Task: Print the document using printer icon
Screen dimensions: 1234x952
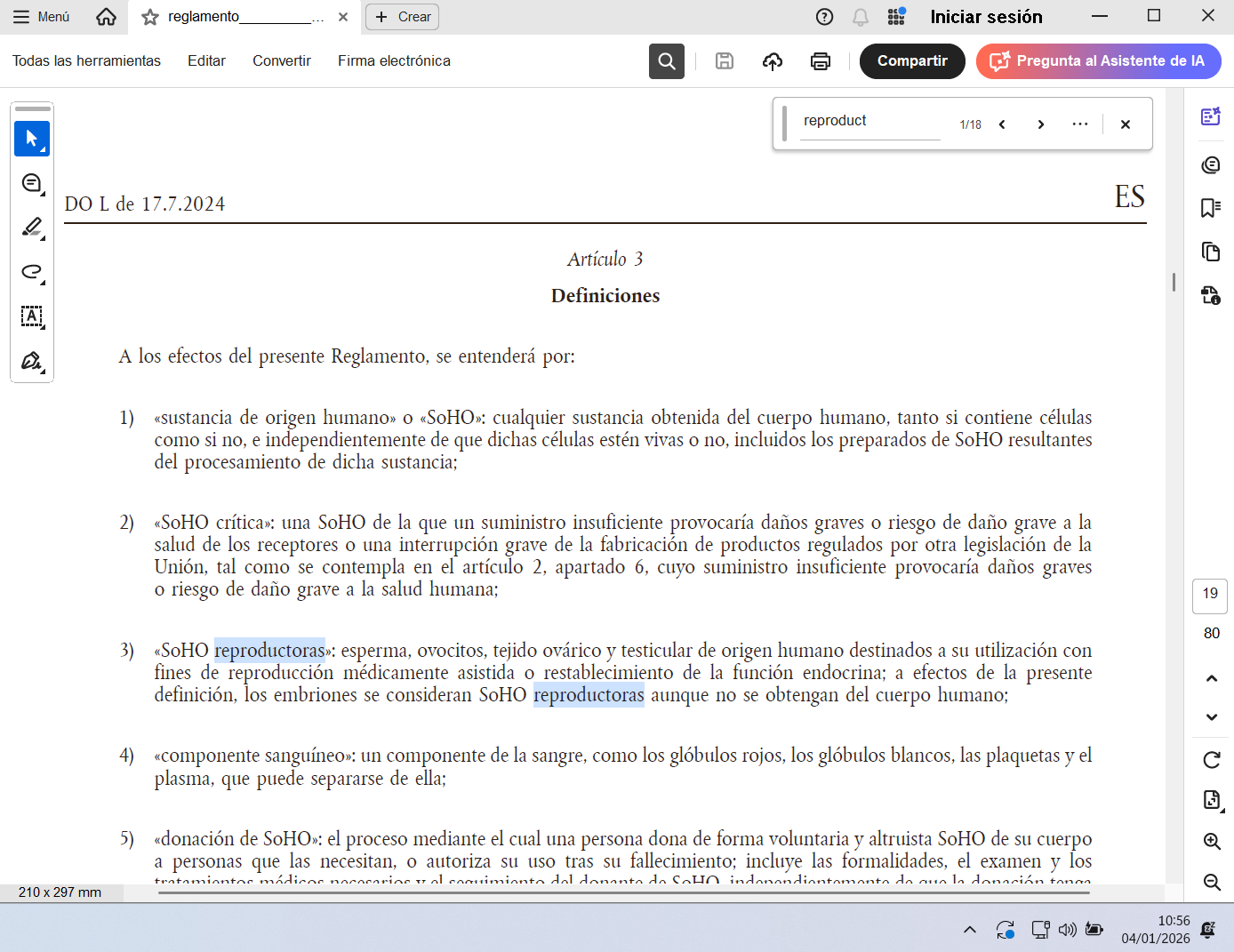Action: [821, 61]
